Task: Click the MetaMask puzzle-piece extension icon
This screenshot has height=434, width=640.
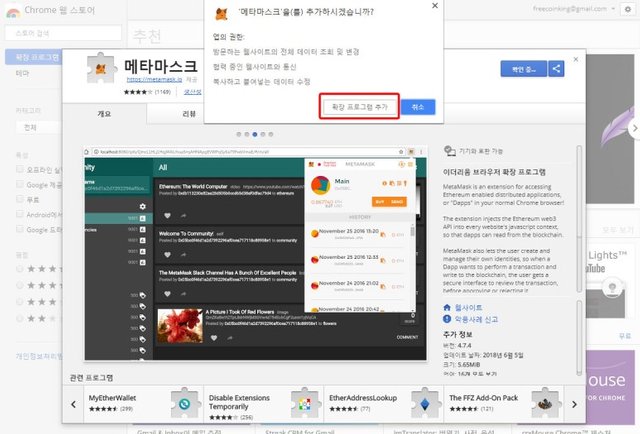Action: (x=102, y=68)
